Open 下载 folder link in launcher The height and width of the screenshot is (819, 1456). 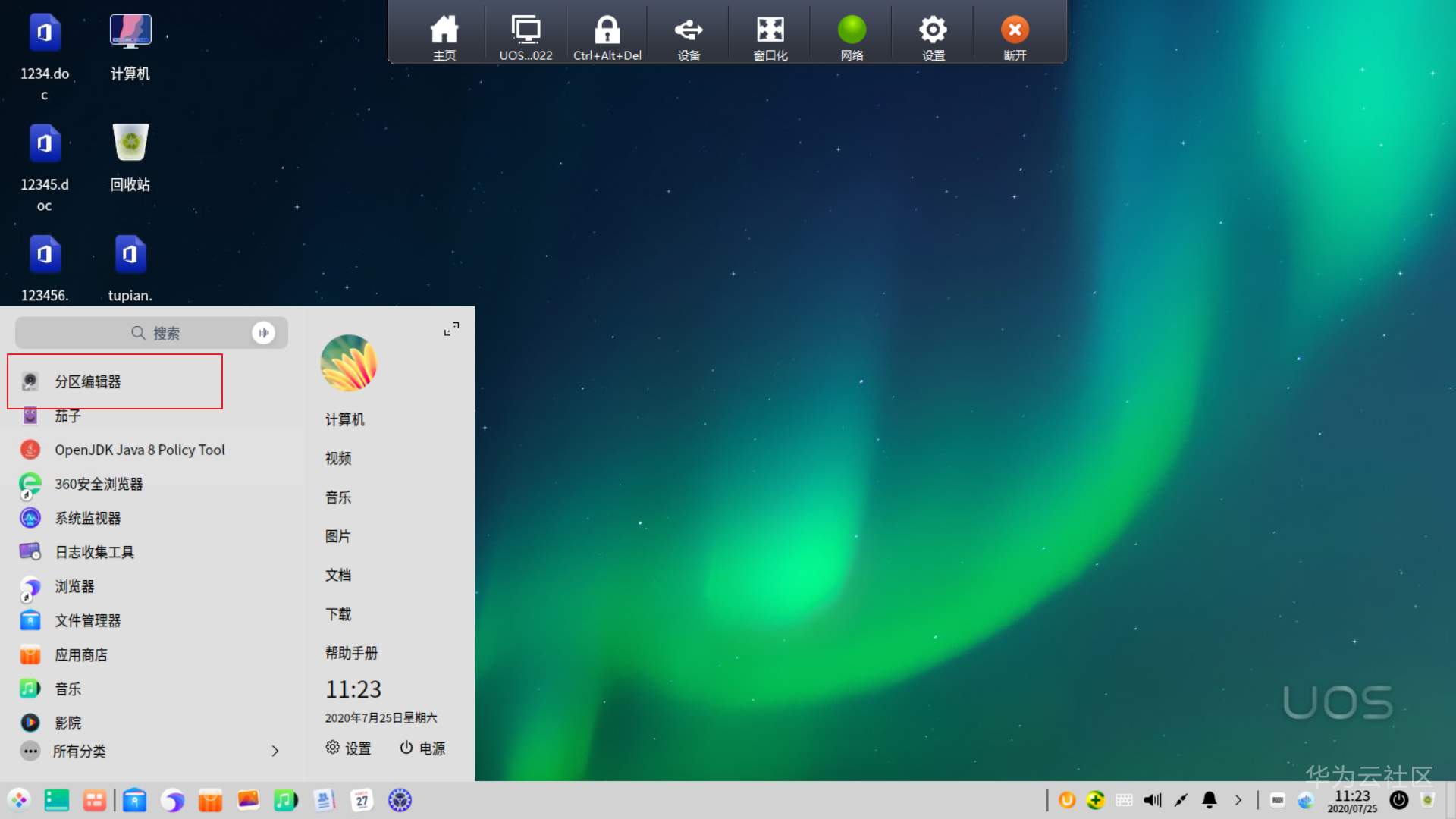click(338, 613)
